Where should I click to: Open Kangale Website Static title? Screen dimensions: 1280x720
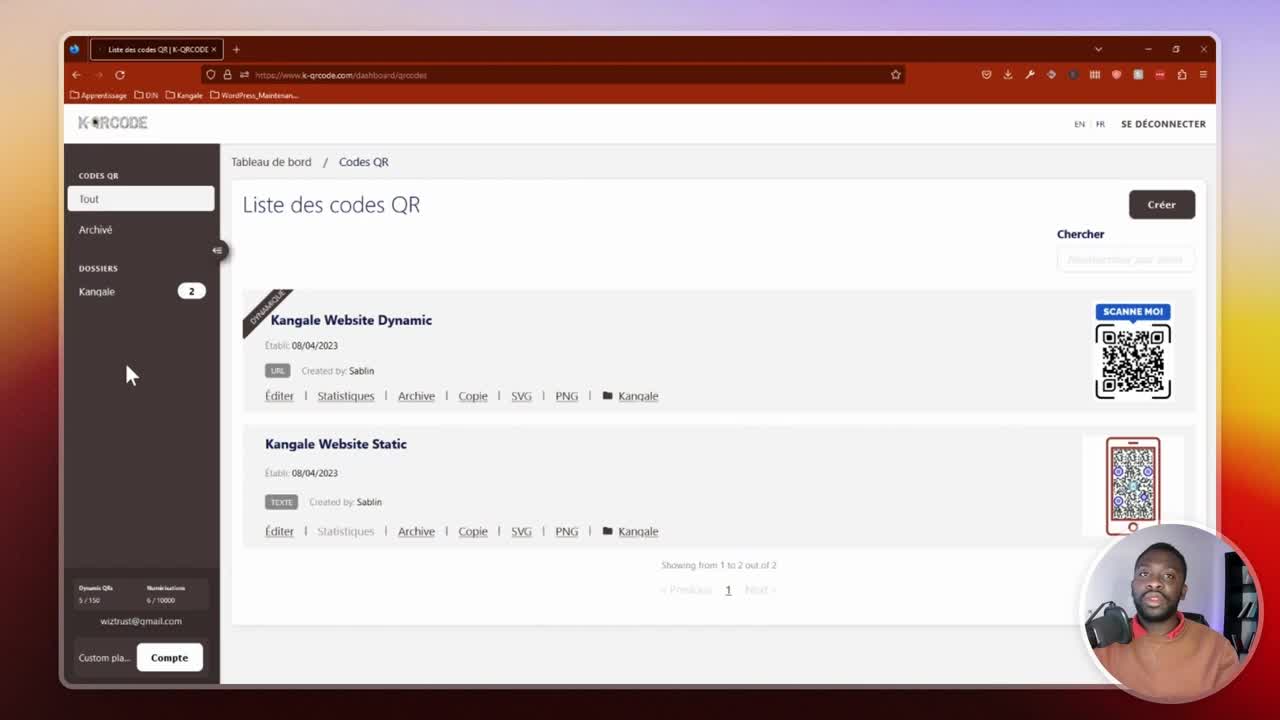(x=336, y=444)
